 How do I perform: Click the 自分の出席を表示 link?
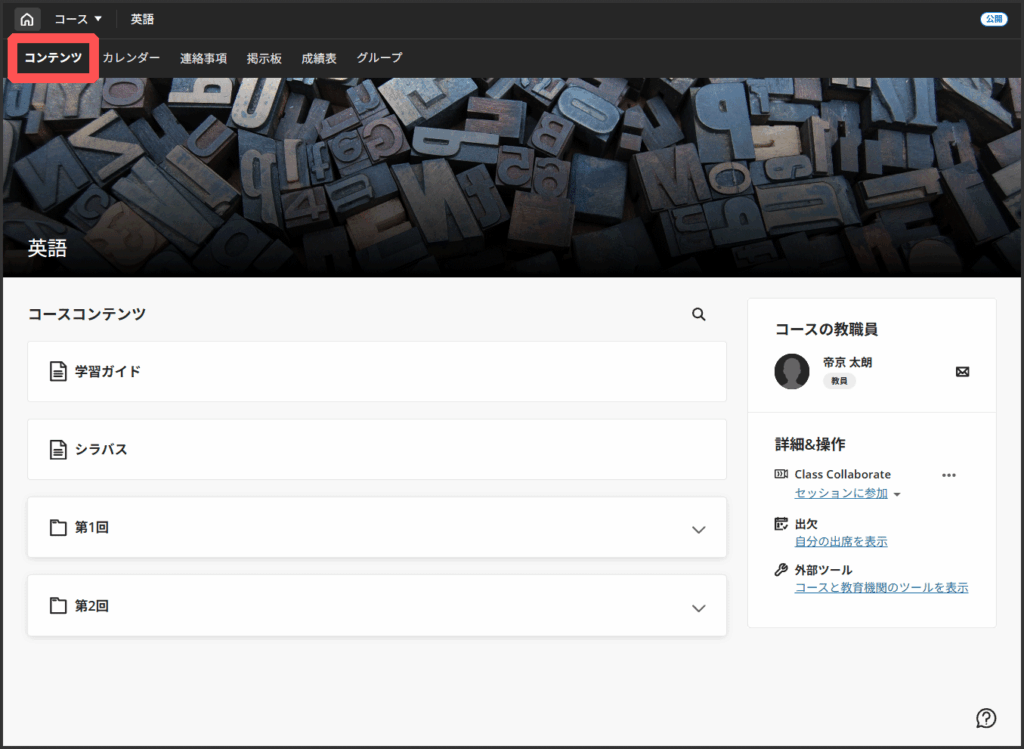click(x=840, y=542)
